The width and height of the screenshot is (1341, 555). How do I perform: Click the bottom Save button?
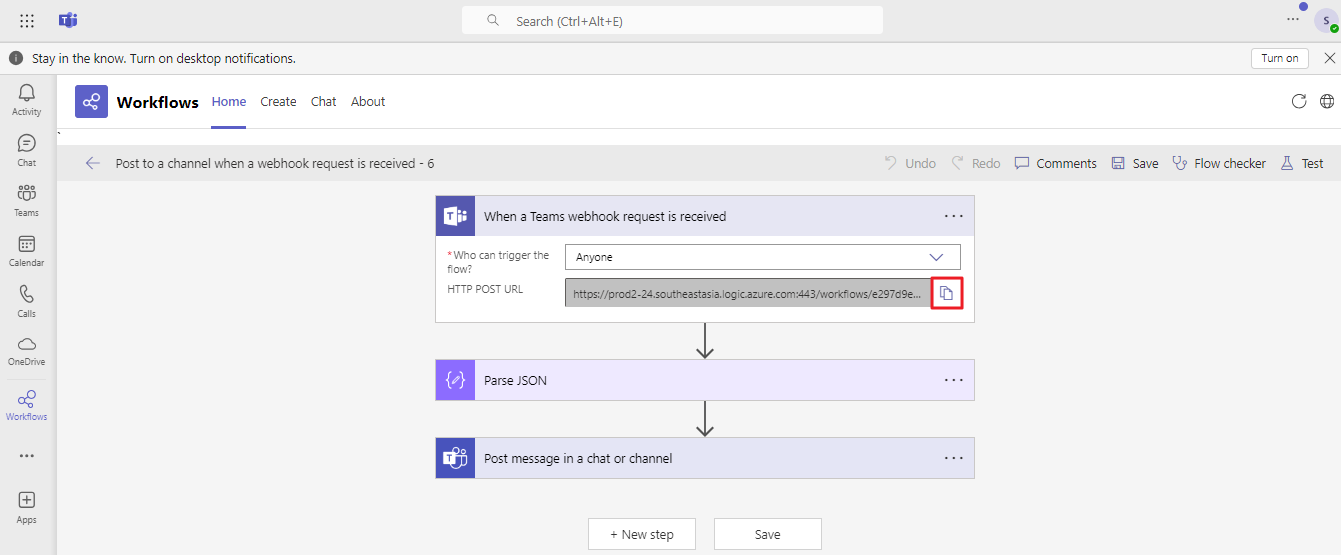pos(768,534)
